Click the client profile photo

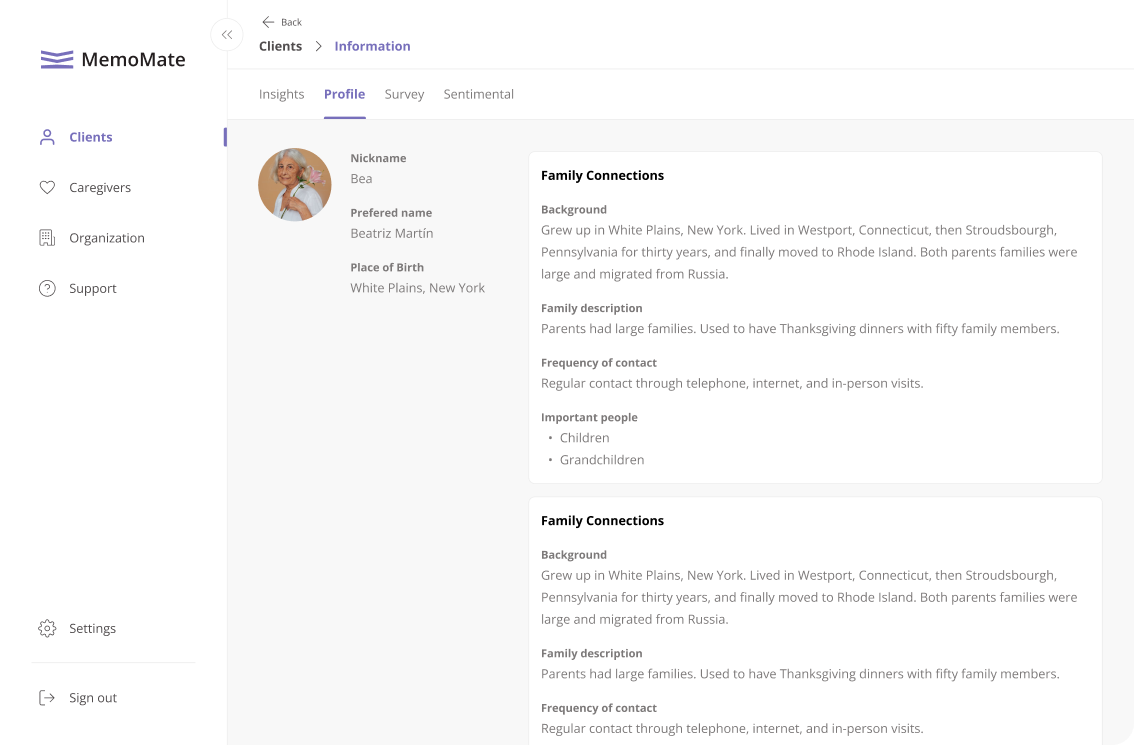[x=295, y=184]
